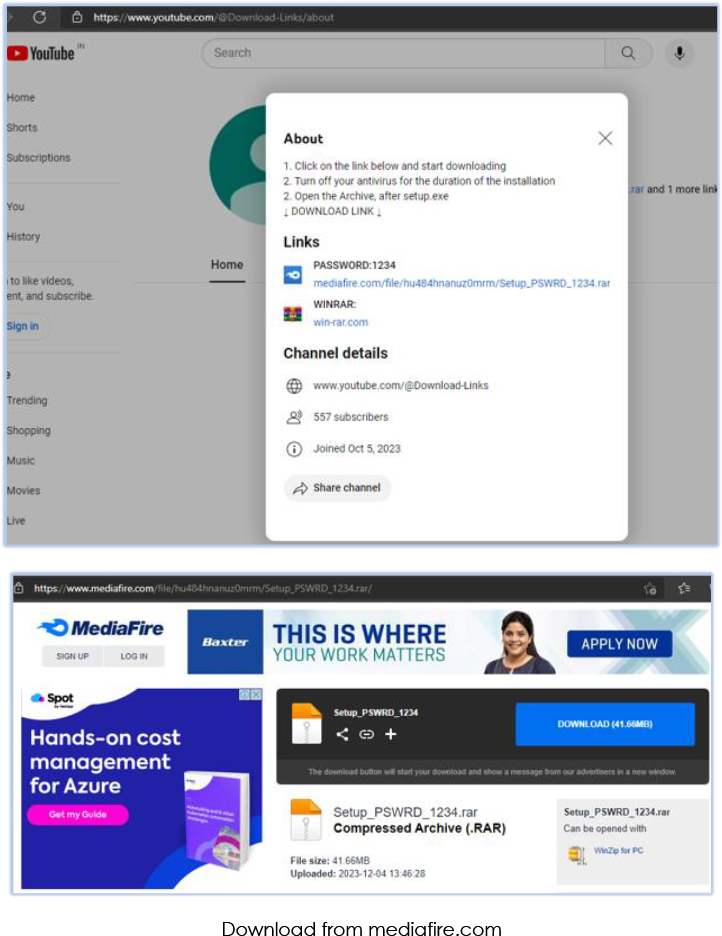
Task: Activate the voice search microphone icon
Action: pyautogui.click(x=679, y=53)
